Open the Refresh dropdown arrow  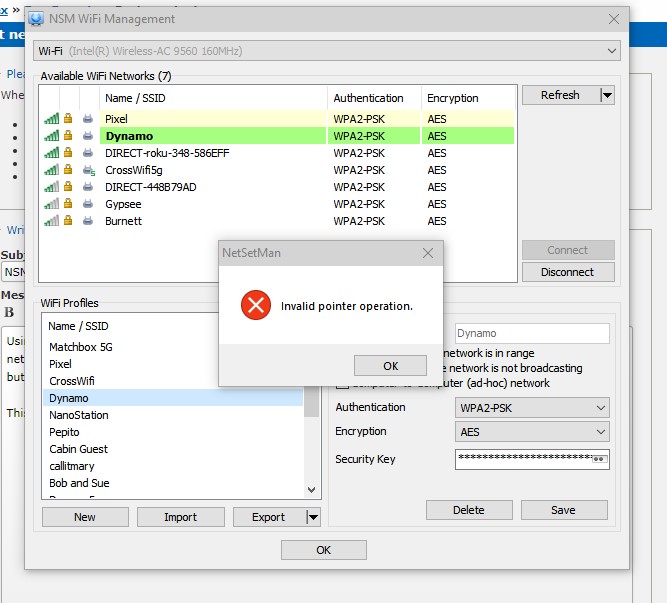tap(607, 95)
